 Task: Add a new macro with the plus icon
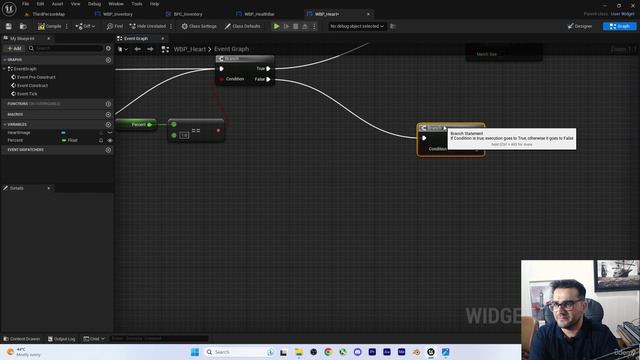[108, 114]
